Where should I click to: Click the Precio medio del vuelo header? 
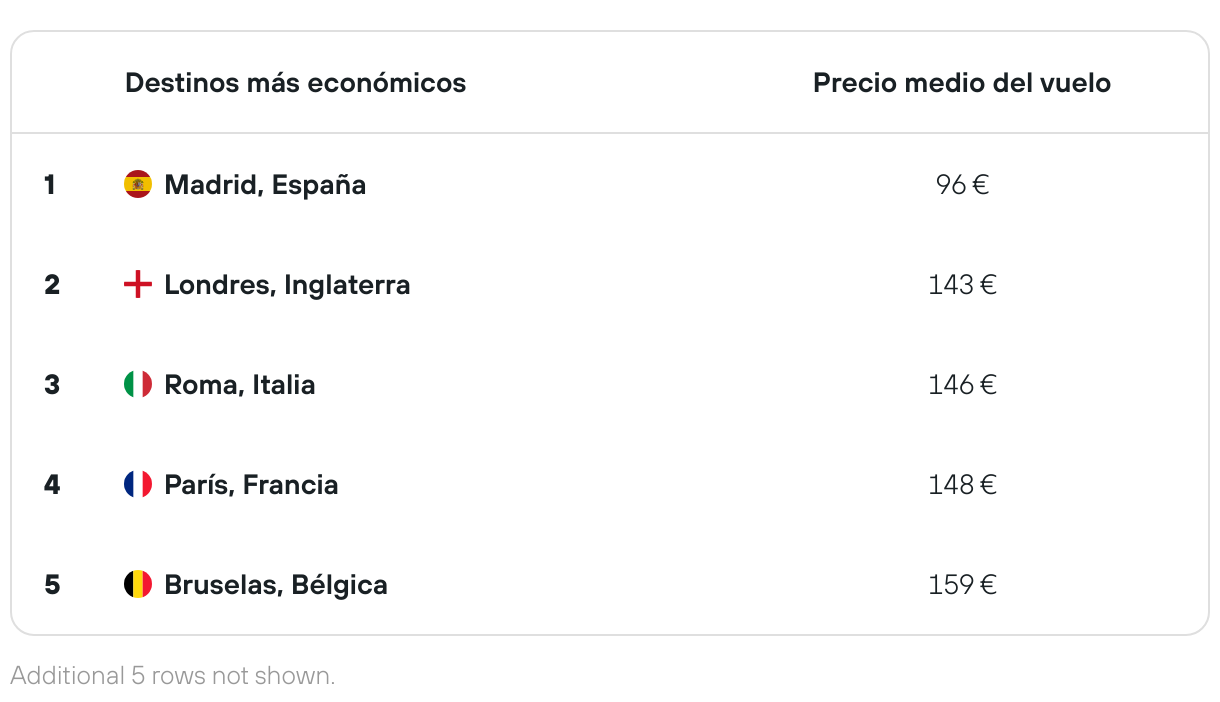click(962, 83)
